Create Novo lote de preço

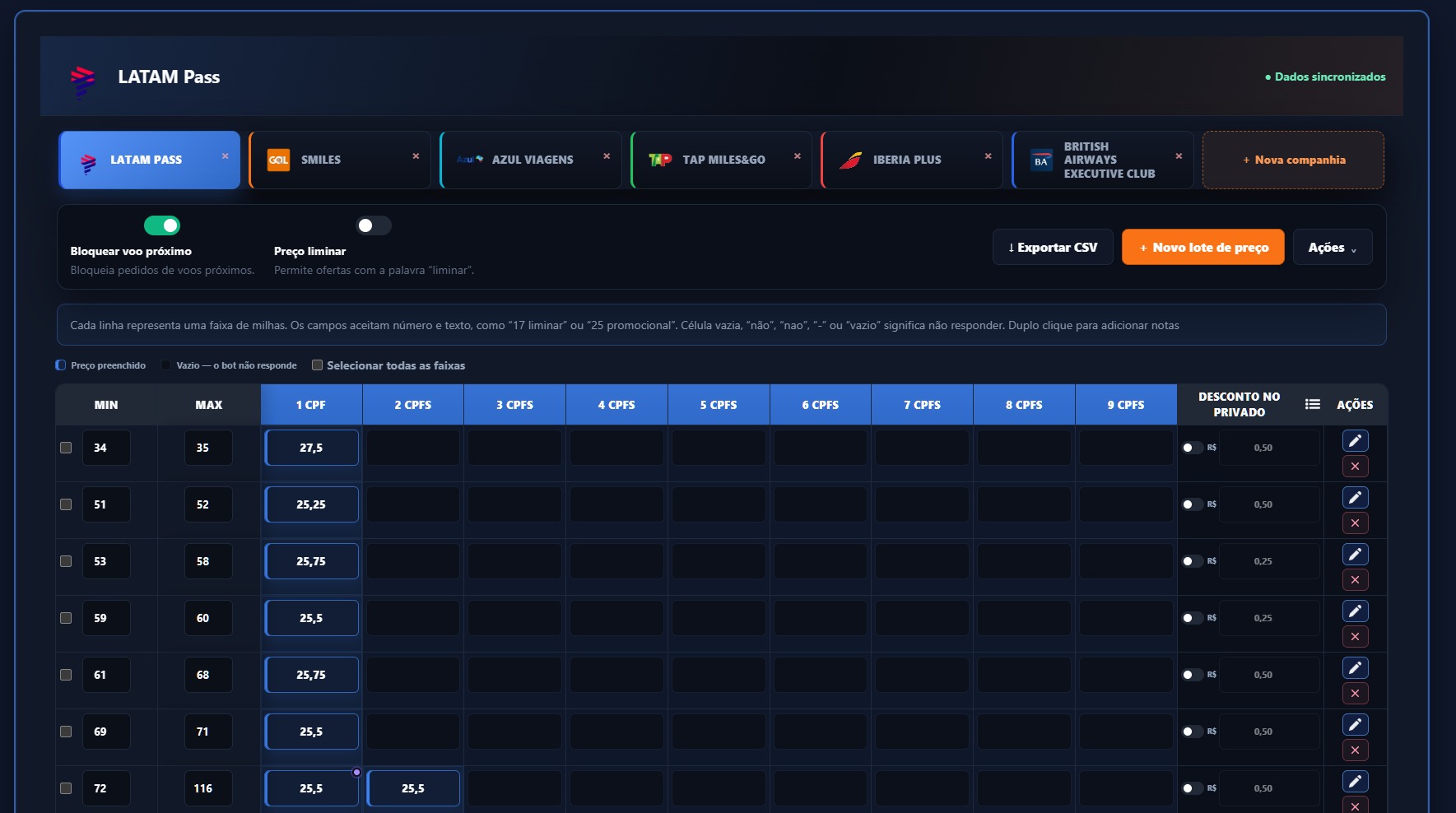click(1203, 247)
